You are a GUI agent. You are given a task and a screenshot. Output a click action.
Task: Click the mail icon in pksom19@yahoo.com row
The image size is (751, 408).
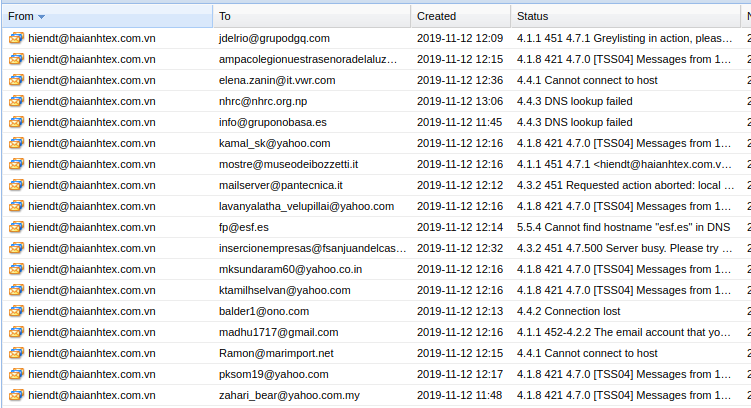[x=16, y=374]
